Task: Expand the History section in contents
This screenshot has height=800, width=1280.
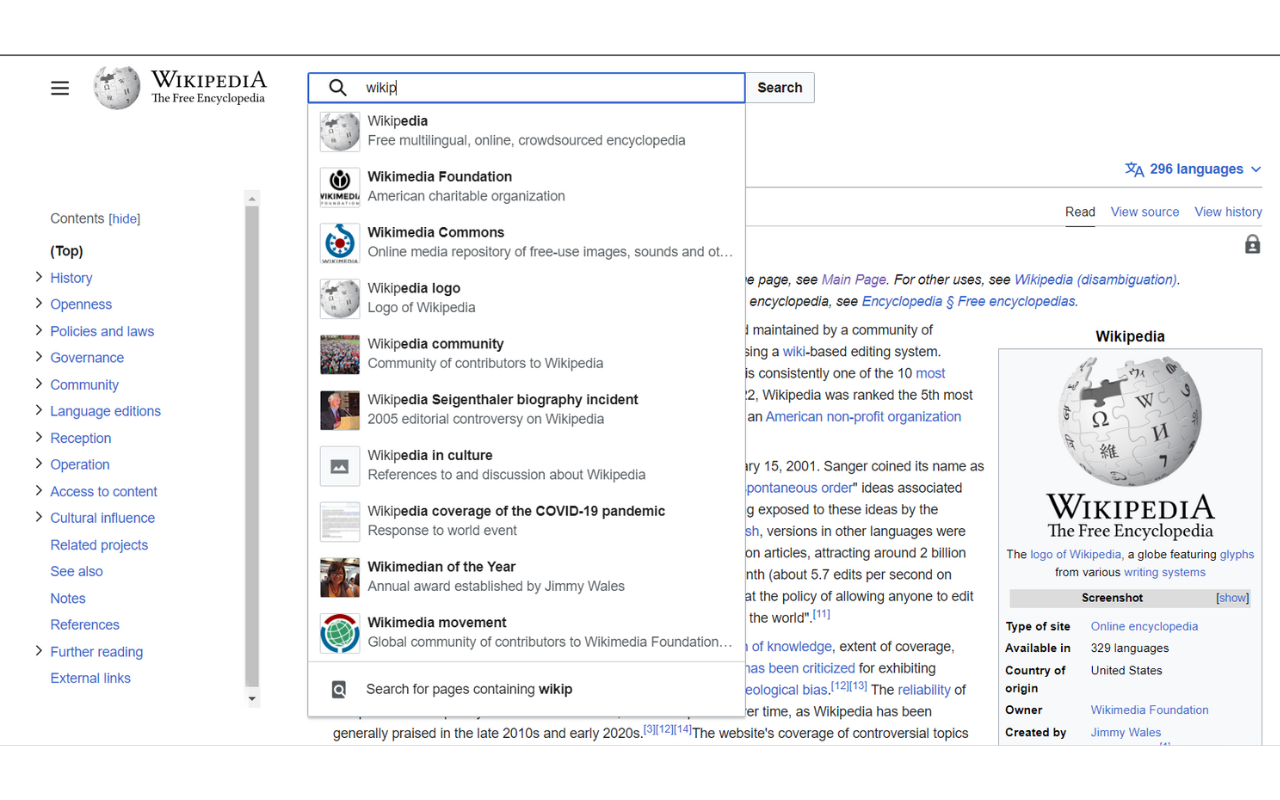Action: (x=39, y=277)
